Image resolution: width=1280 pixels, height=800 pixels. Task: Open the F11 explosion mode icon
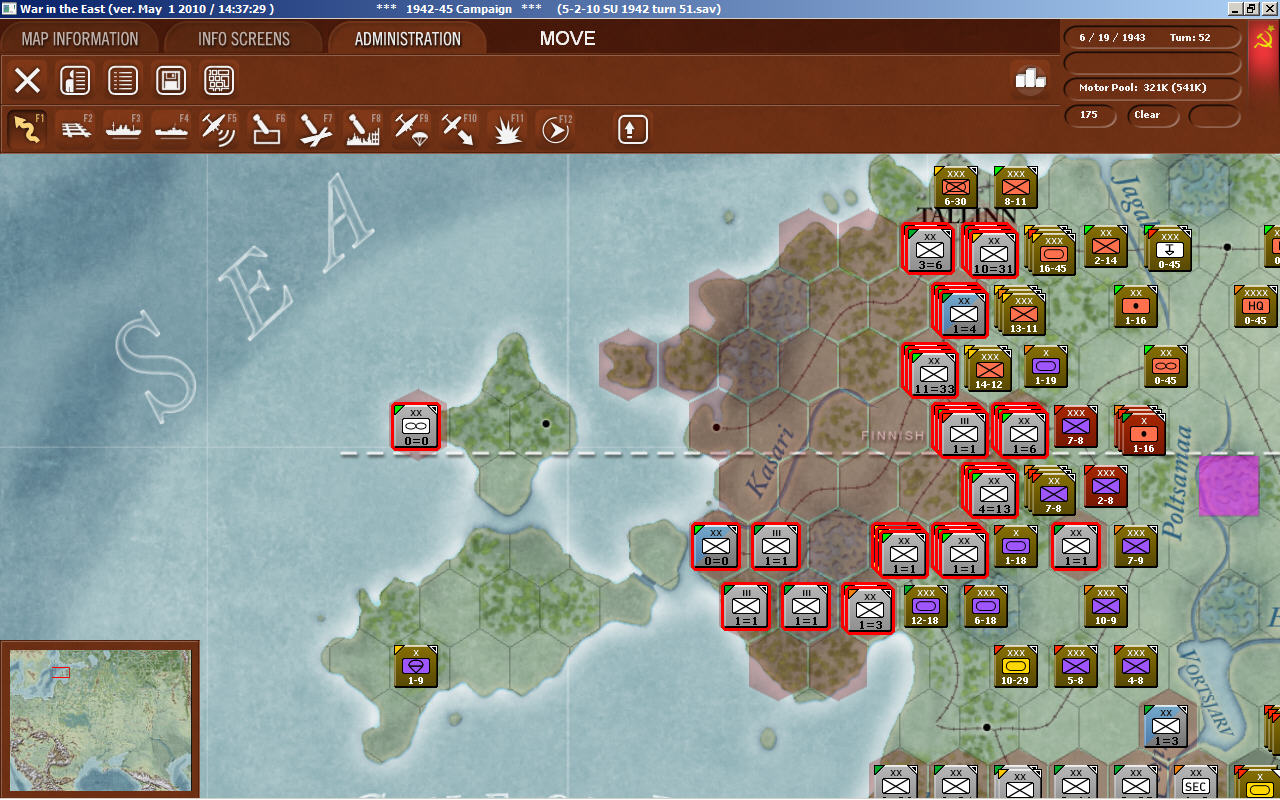click(x=508, y=129)
